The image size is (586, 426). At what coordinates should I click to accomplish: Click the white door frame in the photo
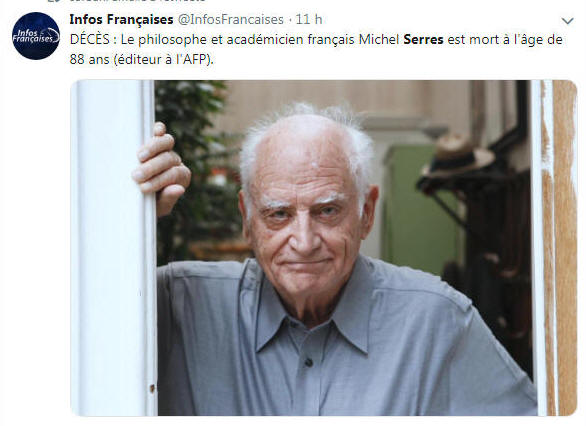(114, 247)
